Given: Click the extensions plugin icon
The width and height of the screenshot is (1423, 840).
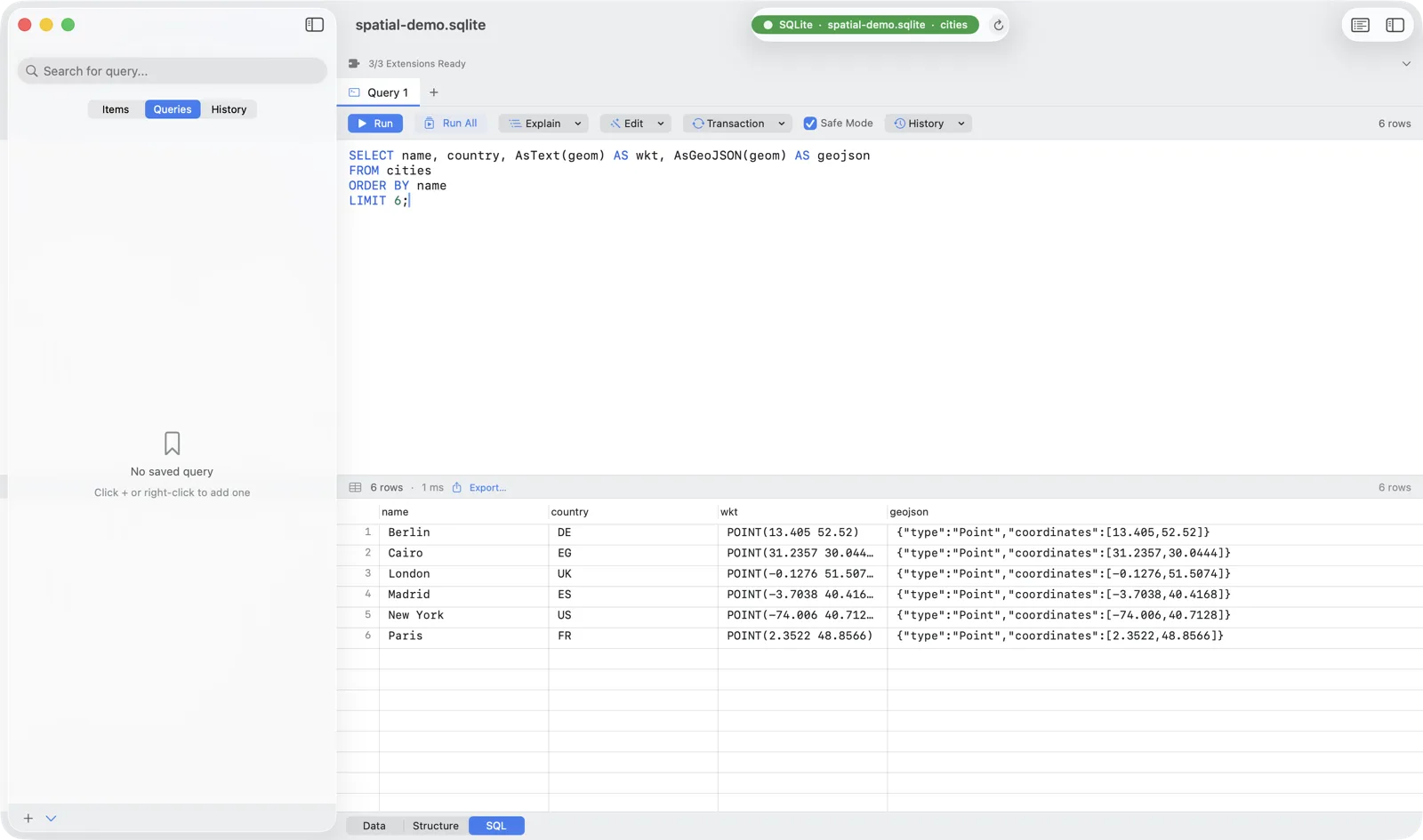Looking at the screenshot, I should pyautogui.click(x=354, y=64).
